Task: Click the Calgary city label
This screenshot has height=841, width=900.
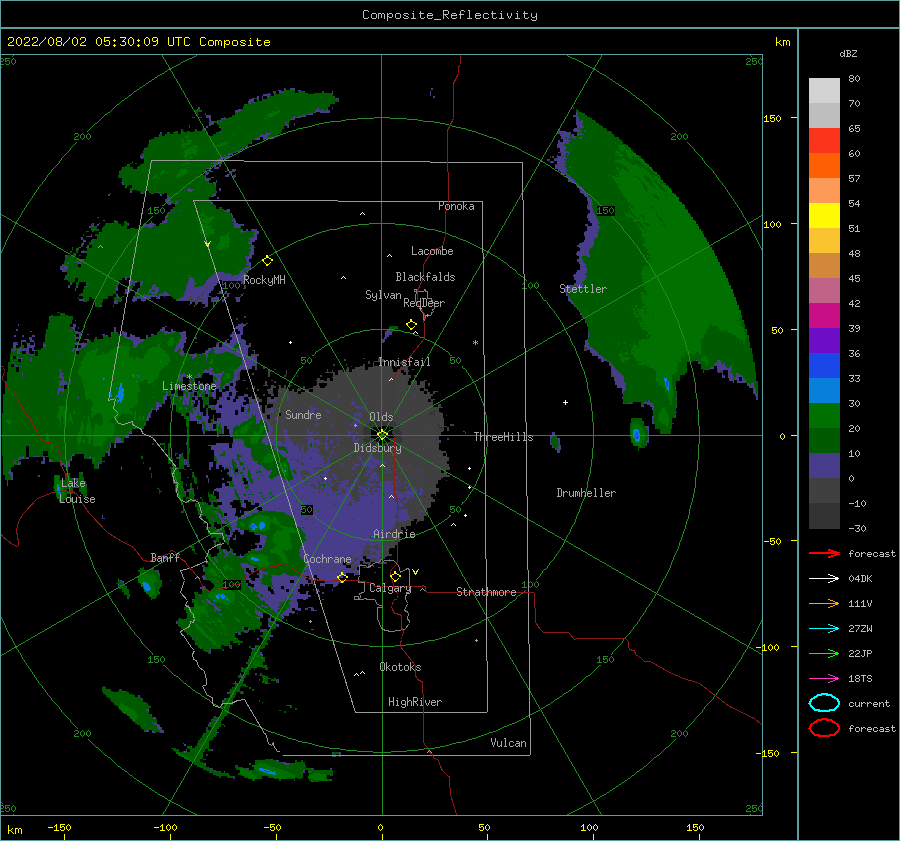Action: (390, 588)
